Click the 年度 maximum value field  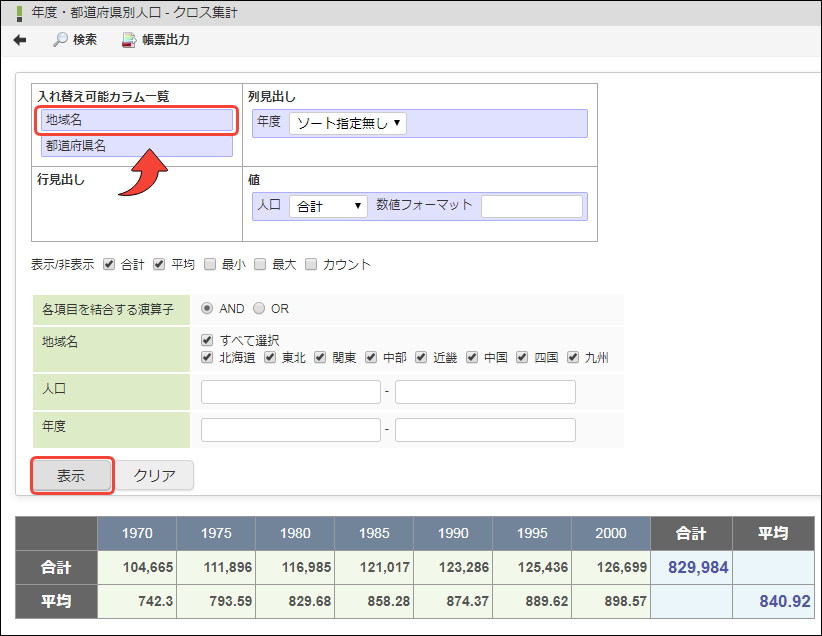485,430
